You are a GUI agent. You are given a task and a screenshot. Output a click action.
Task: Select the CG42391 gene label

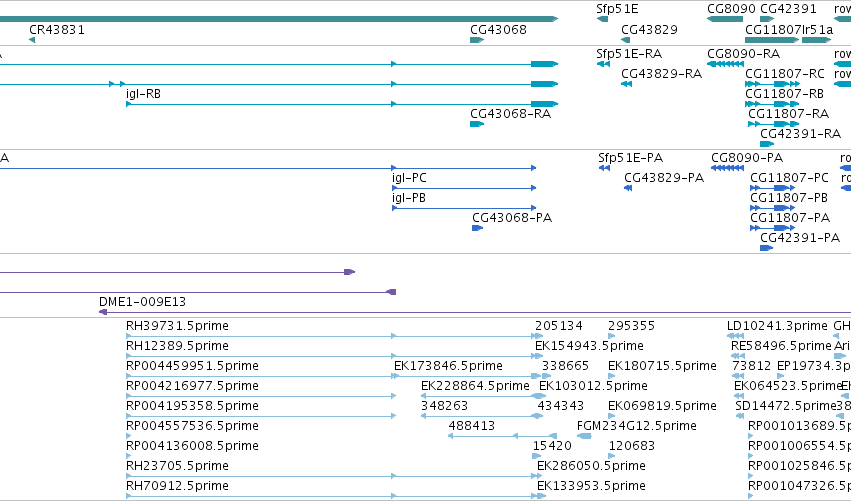tap(788, 9)
